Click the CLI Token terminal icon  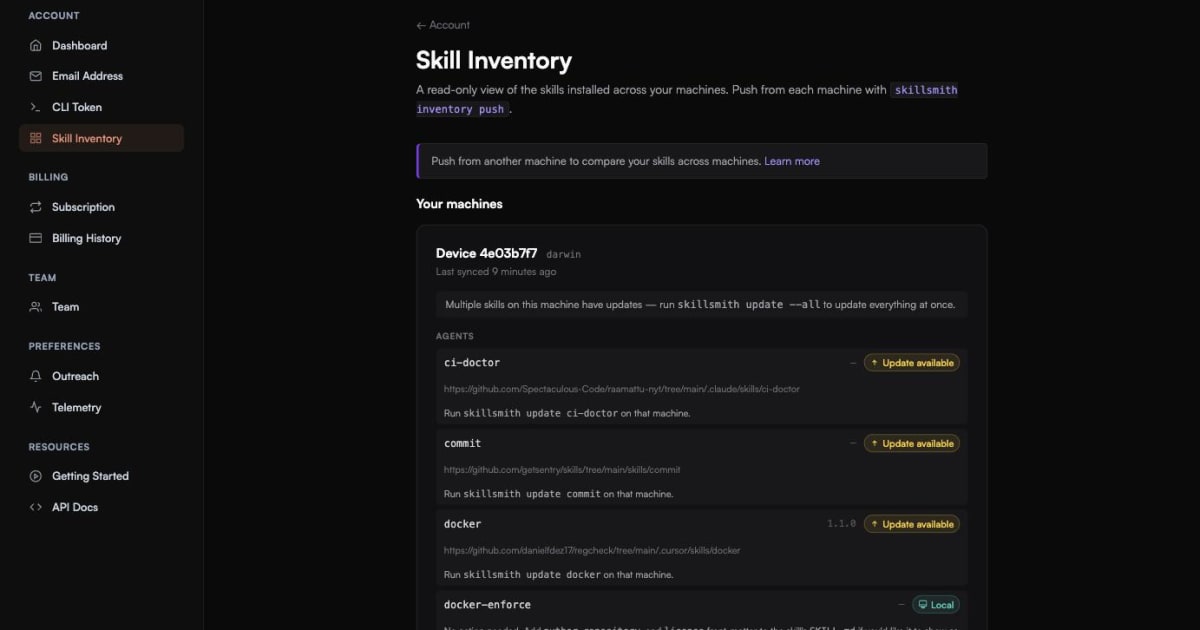36,107
